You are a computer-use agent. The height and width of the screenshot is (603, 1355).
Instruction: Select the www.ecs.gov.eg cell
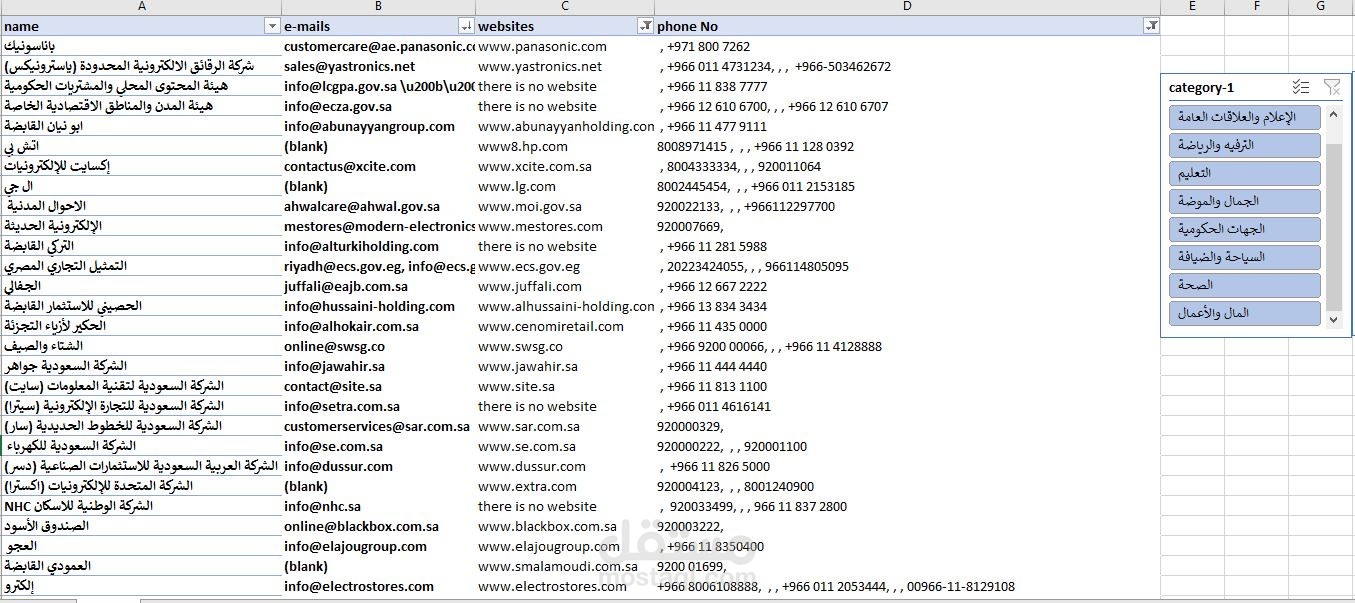pos(565,266)
